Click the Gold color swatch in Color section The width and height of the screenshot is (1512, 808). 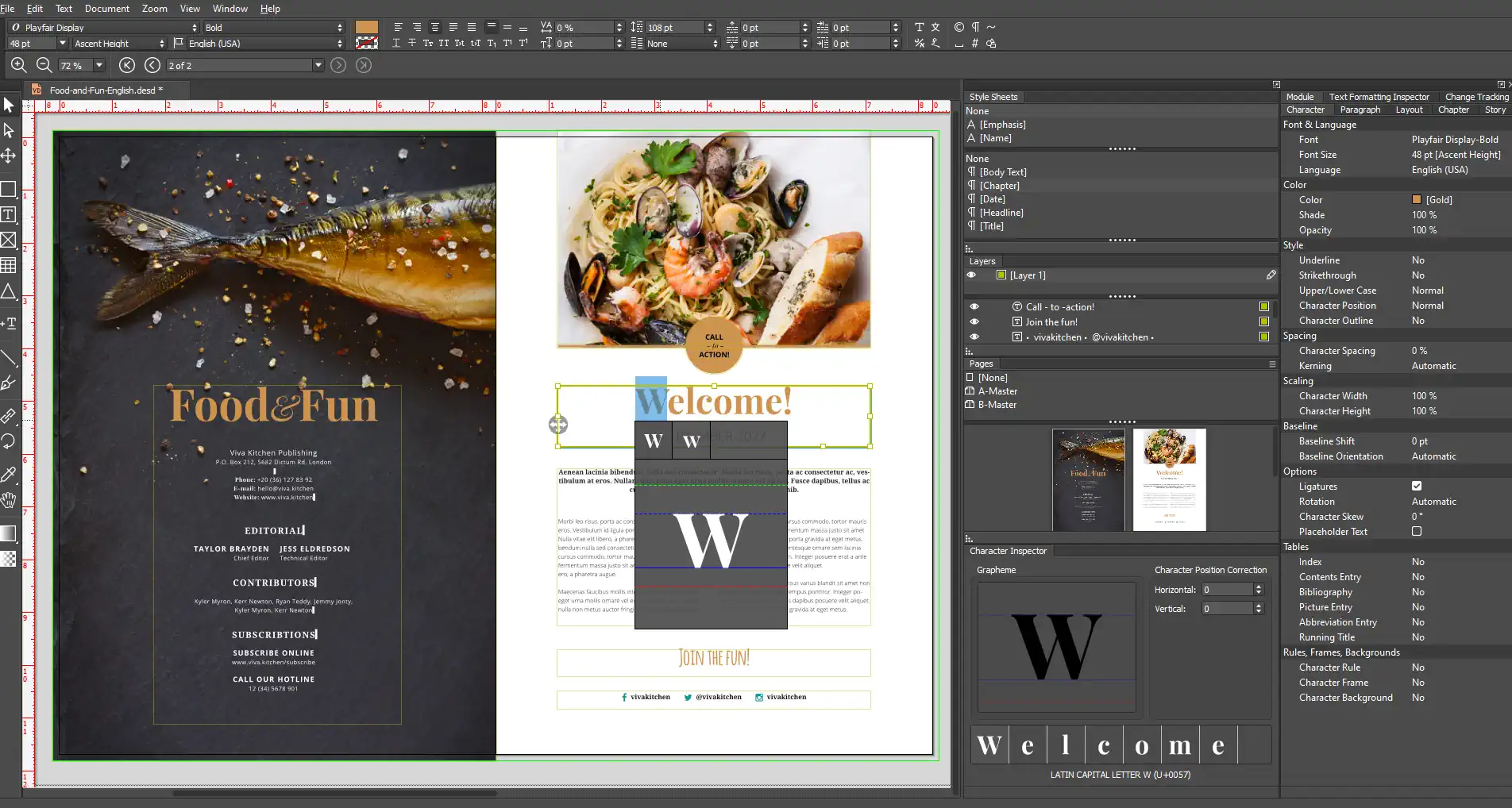[1418, 199]
